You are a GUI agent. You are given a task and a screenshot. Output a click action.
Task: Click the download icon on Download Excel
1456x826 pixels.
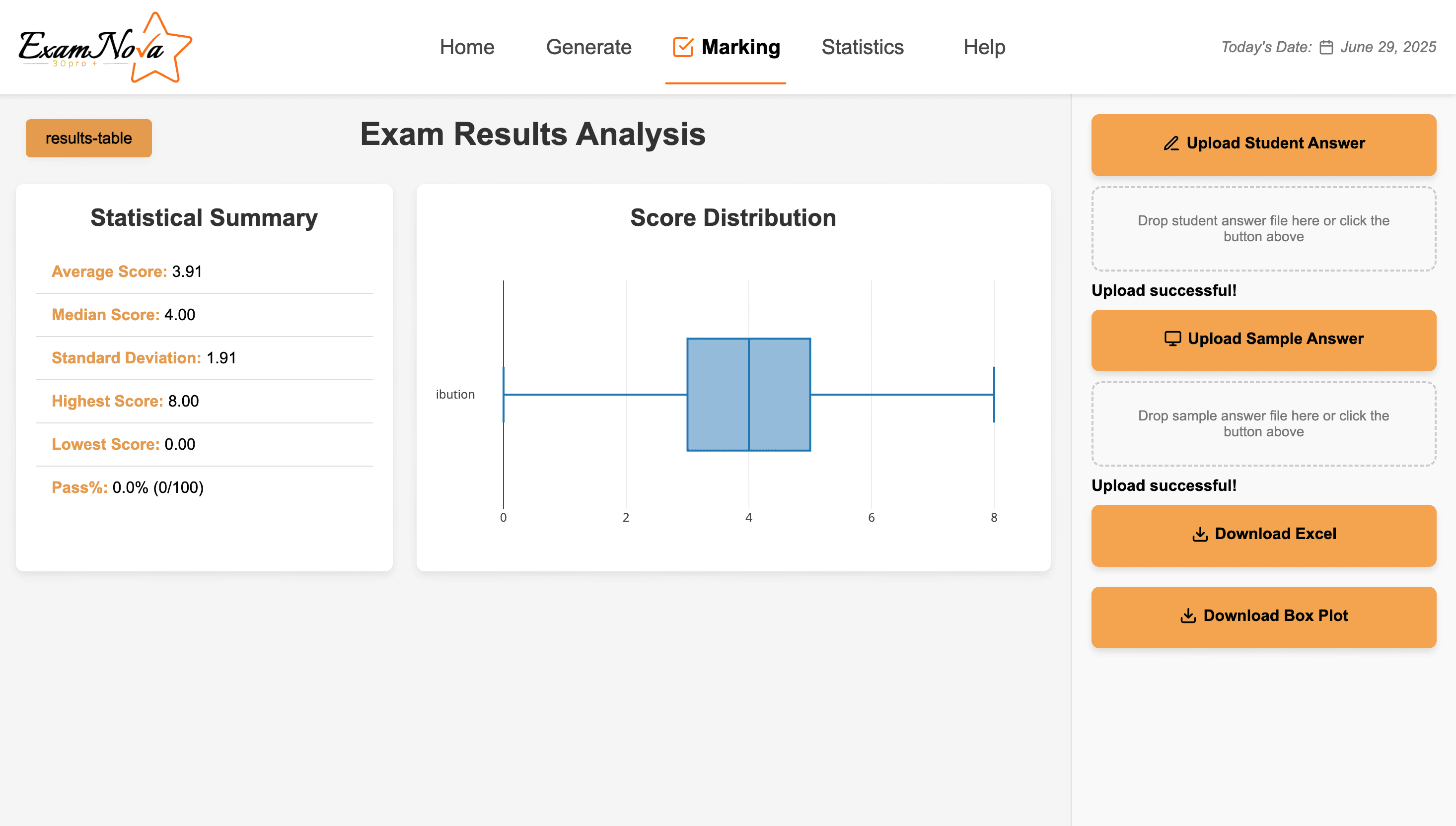click(x=1200, y=535)
